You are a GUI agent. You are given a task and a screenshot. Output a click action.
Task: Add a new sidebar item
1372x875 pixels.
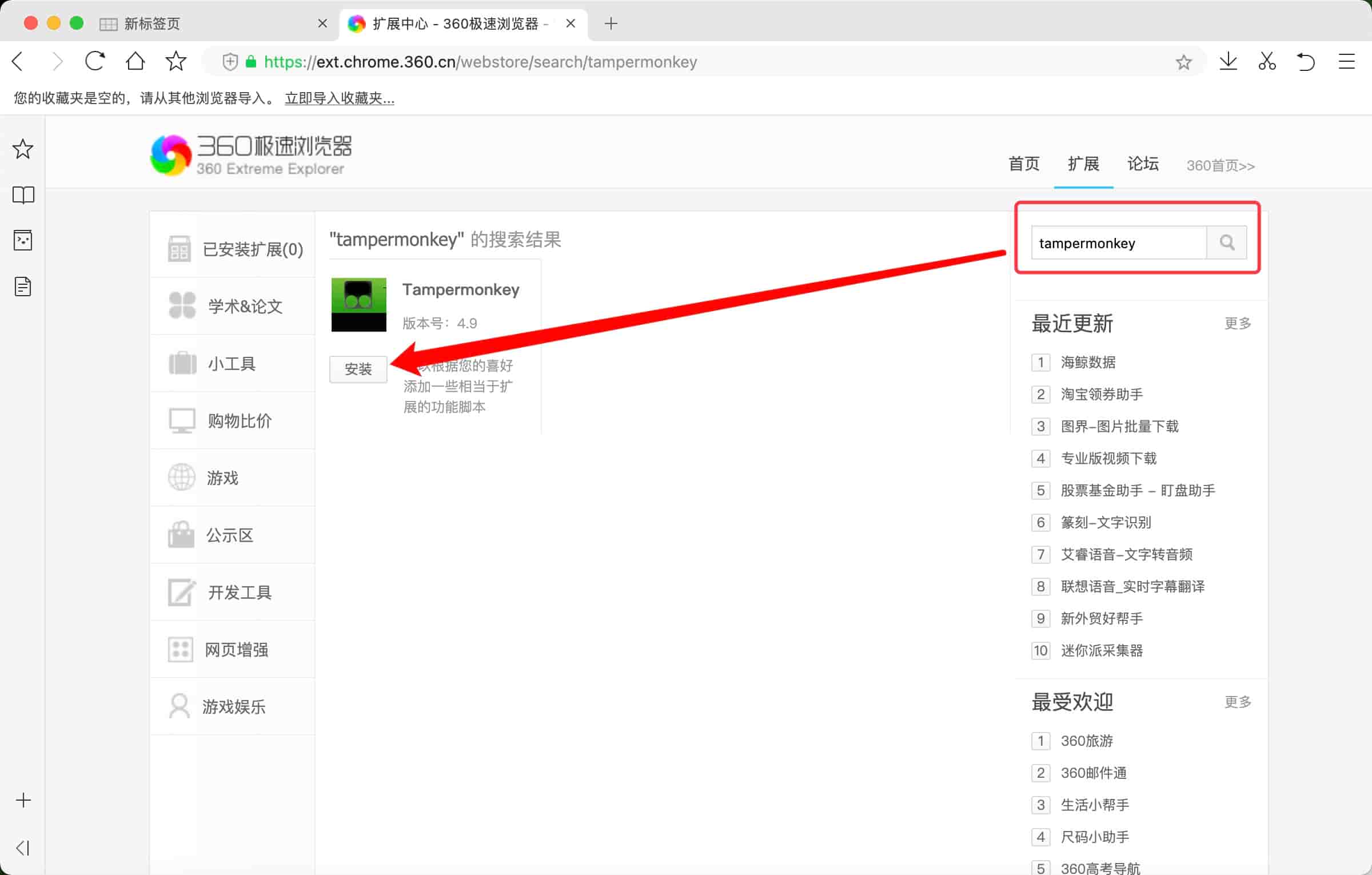(x=23, y=800)
